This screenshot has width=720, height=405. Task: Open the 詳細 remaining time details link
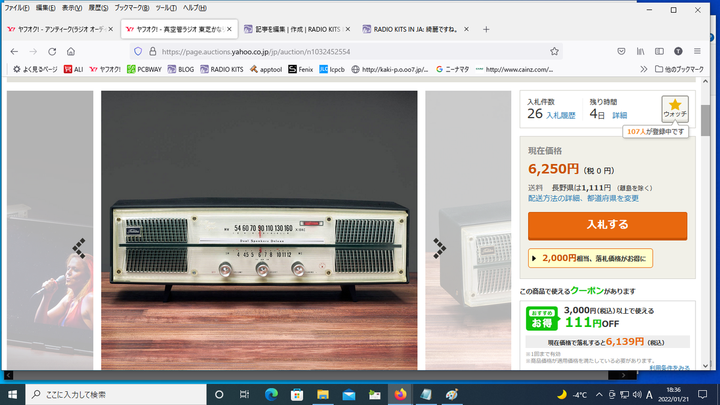point(620,116)
